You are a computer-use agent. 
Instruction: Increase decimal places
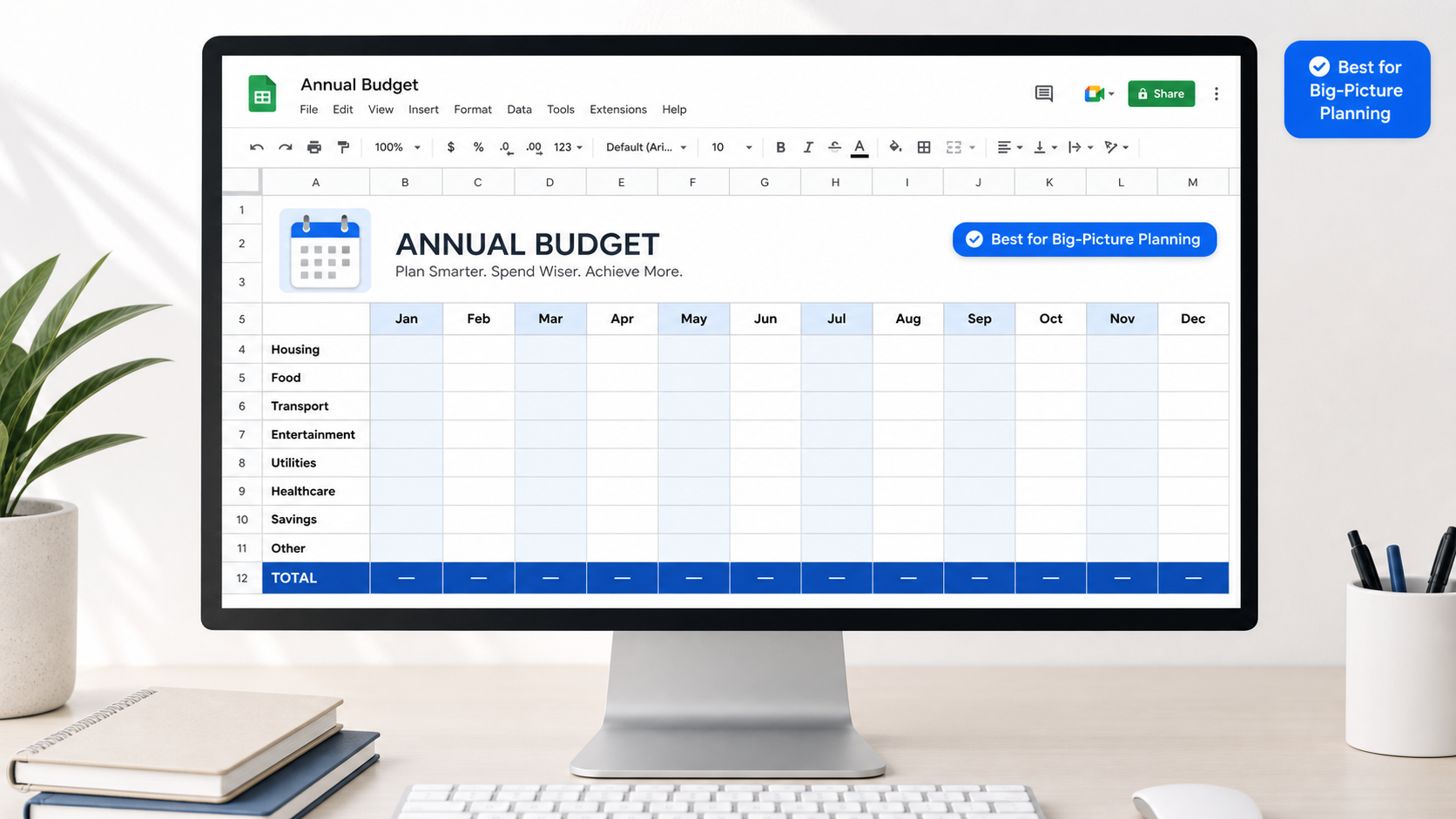pos(534,148)
